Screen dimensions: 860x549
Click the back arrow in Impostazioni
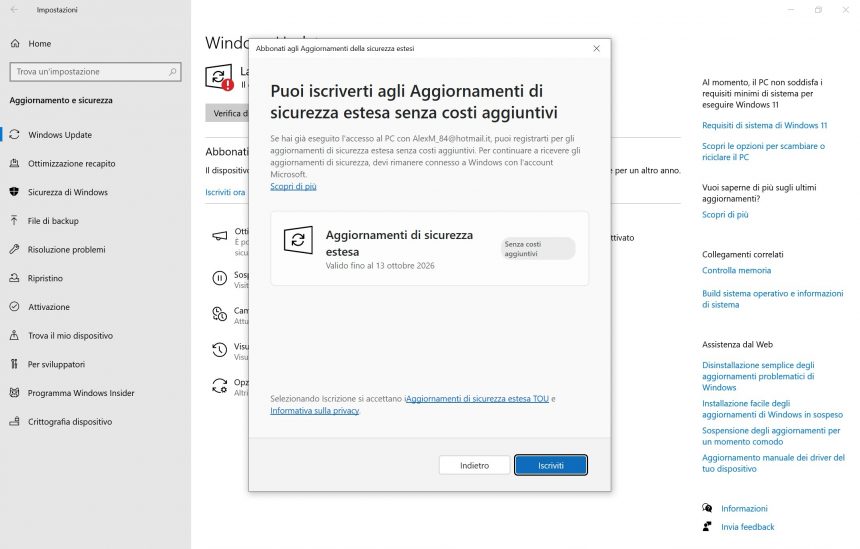(14, 10)
